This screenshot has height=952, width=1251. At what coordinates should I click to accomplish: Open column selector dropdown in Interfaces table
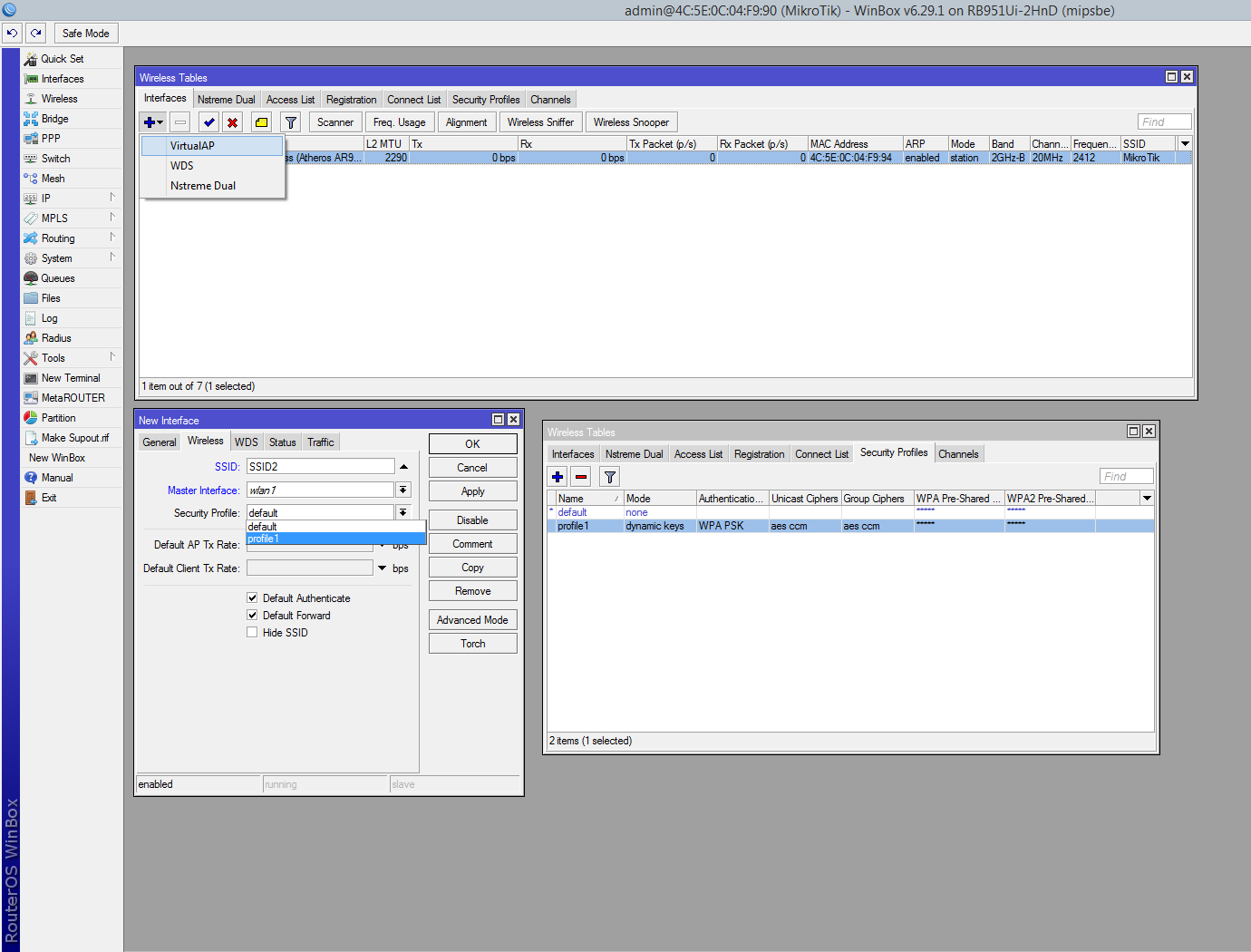(x=1185, y=143)
